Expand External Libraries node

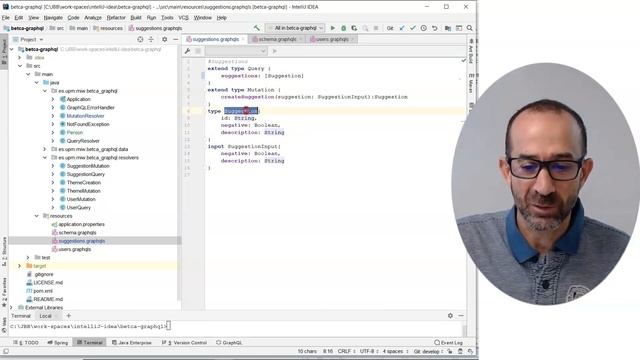[11, 307]
